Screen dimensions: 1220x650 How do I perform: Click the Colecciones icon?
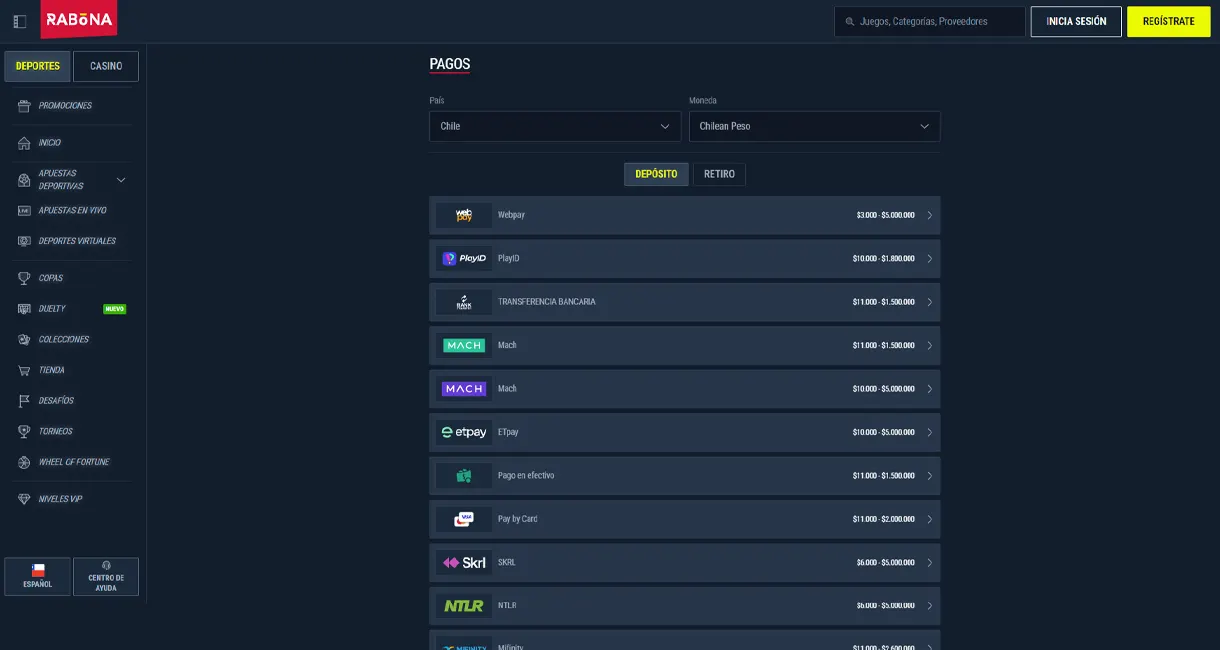[x=24, y=340]
